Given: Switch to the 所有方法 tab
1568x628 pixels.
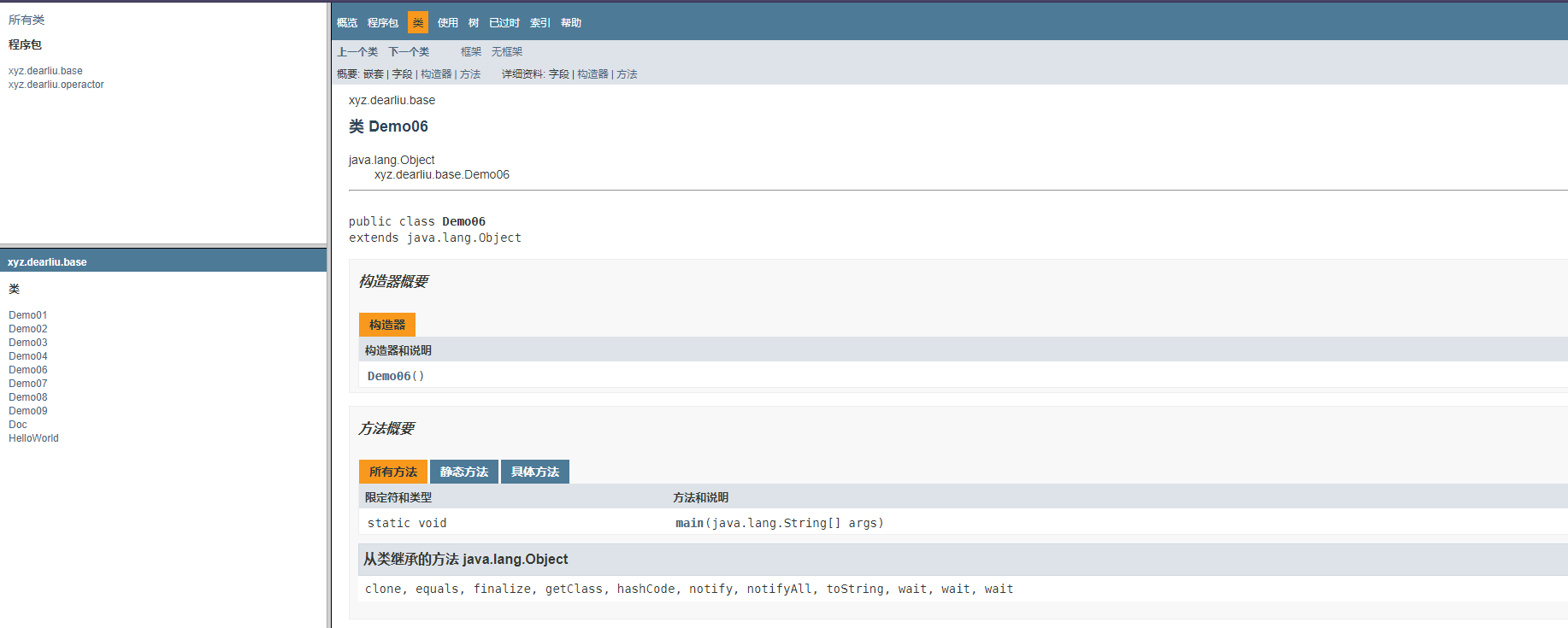Looking at the screenshot, I should (x=393, y=472).
